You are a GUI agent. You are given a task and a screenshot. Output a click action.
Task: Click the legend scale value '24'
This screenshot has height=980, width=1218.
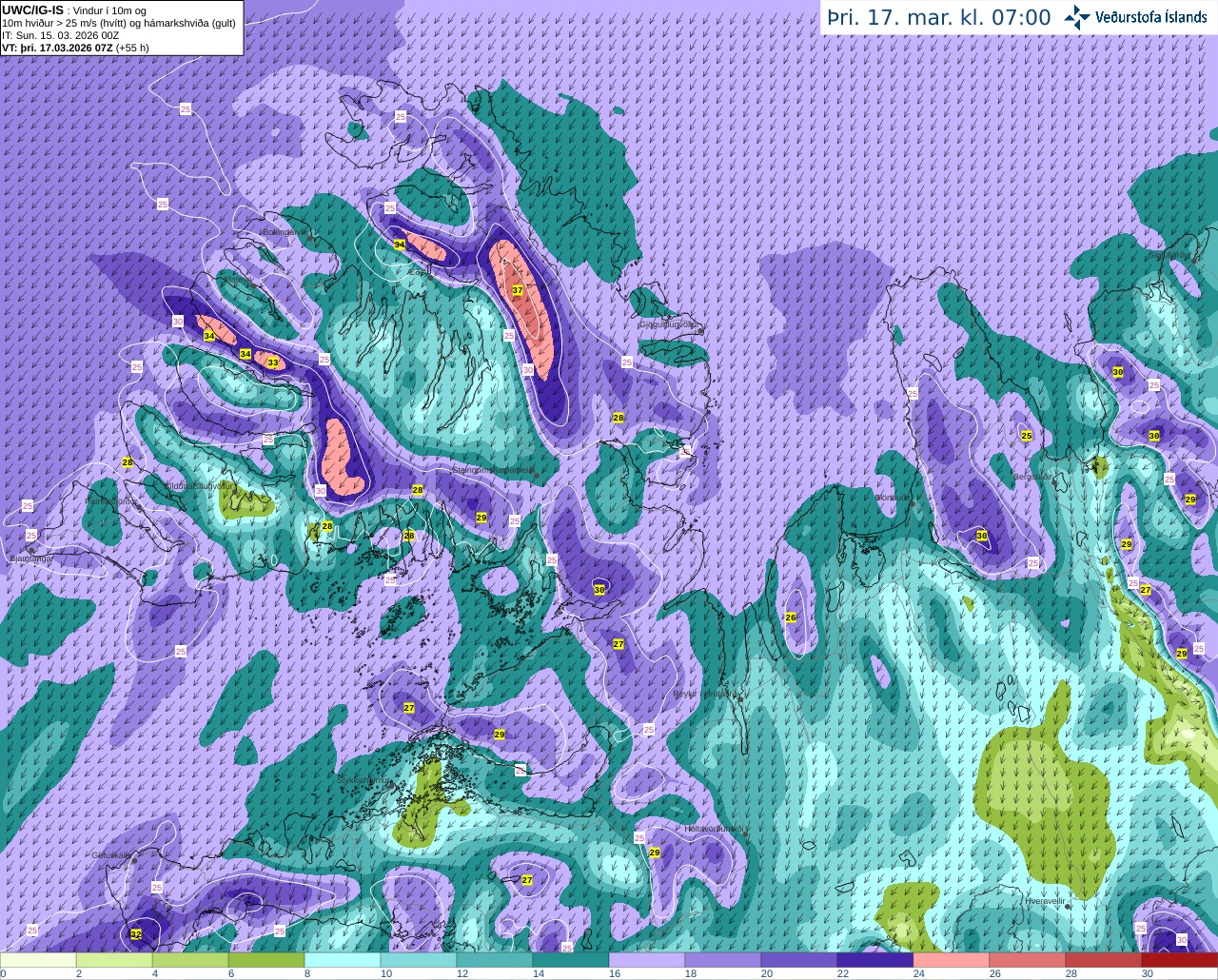pyautogui.click(x=918, y=973)
